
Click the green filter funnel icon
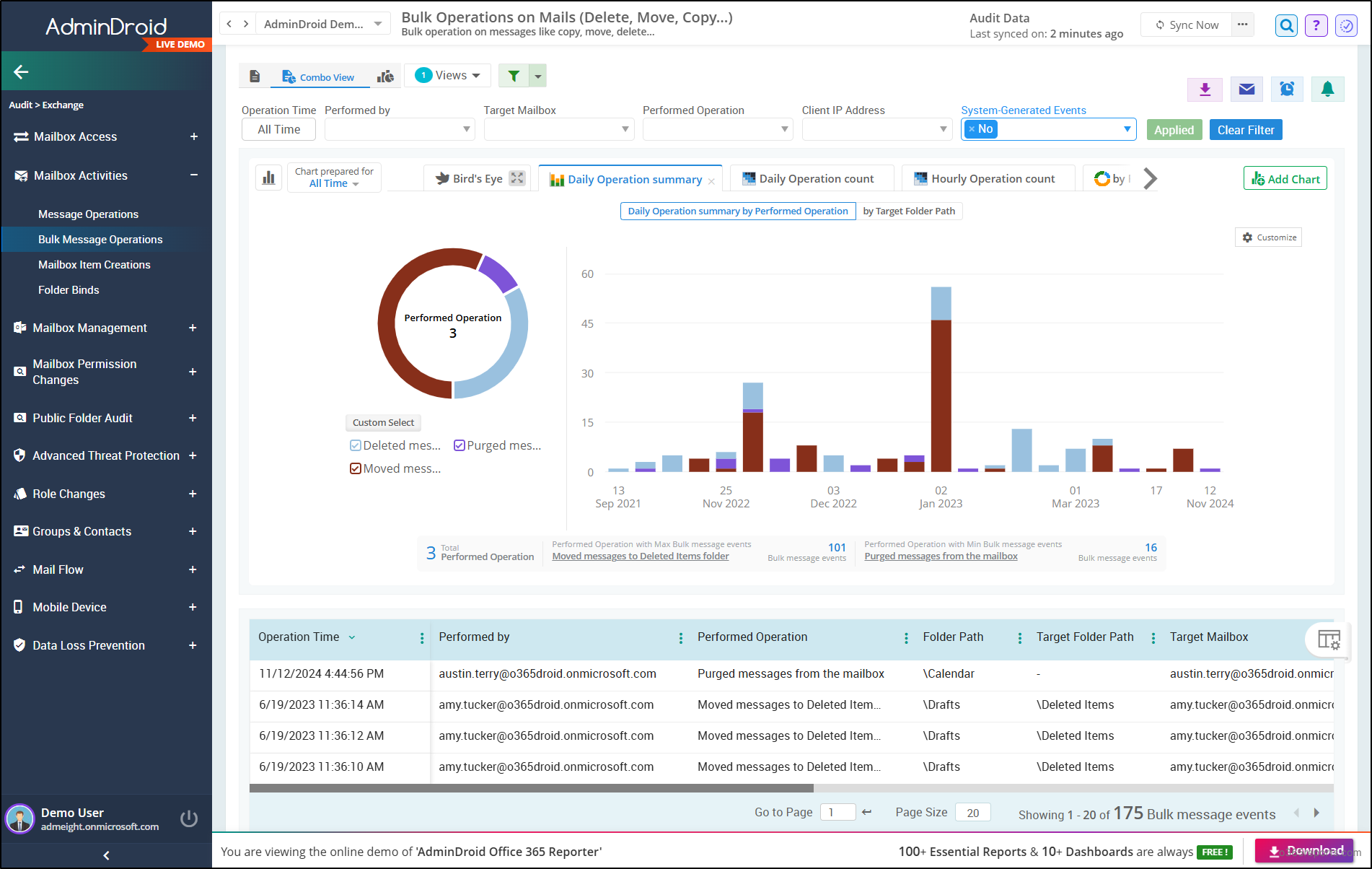(x=514, y=76)
